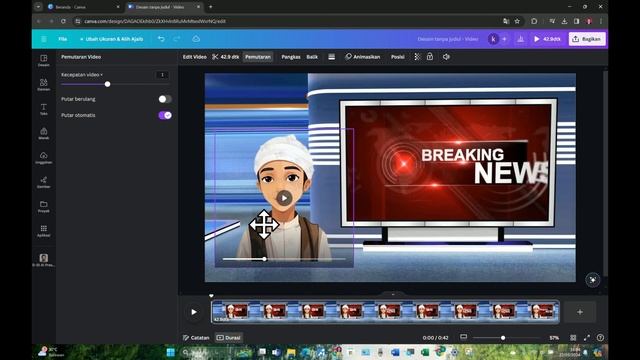The image size is (640, 360).
Task: Collapse timeline with the handle above it
Action: [x=393, y=294]
